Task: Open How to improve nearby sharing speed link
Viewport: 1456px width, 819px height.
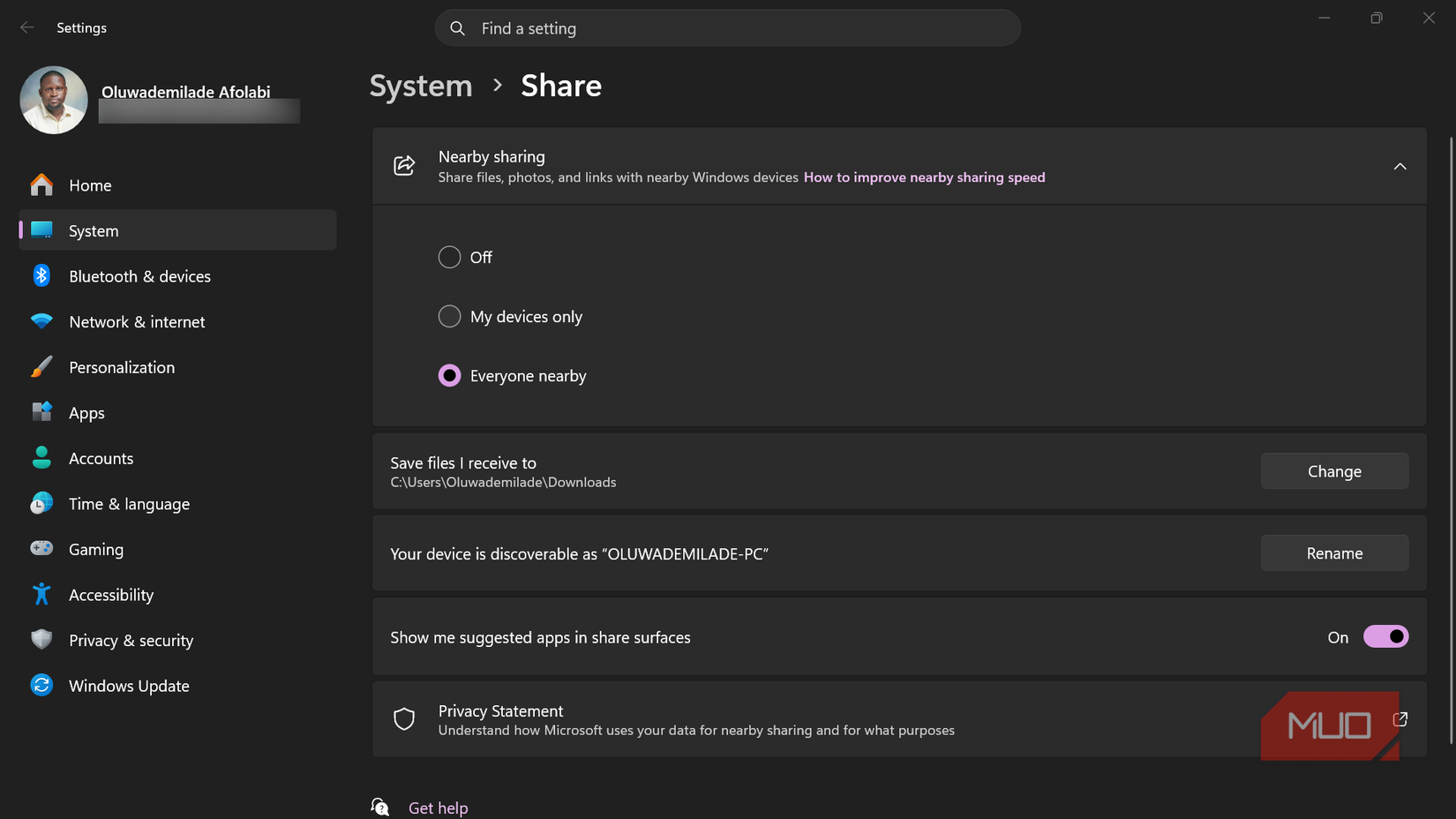Action: pos(924,177)
